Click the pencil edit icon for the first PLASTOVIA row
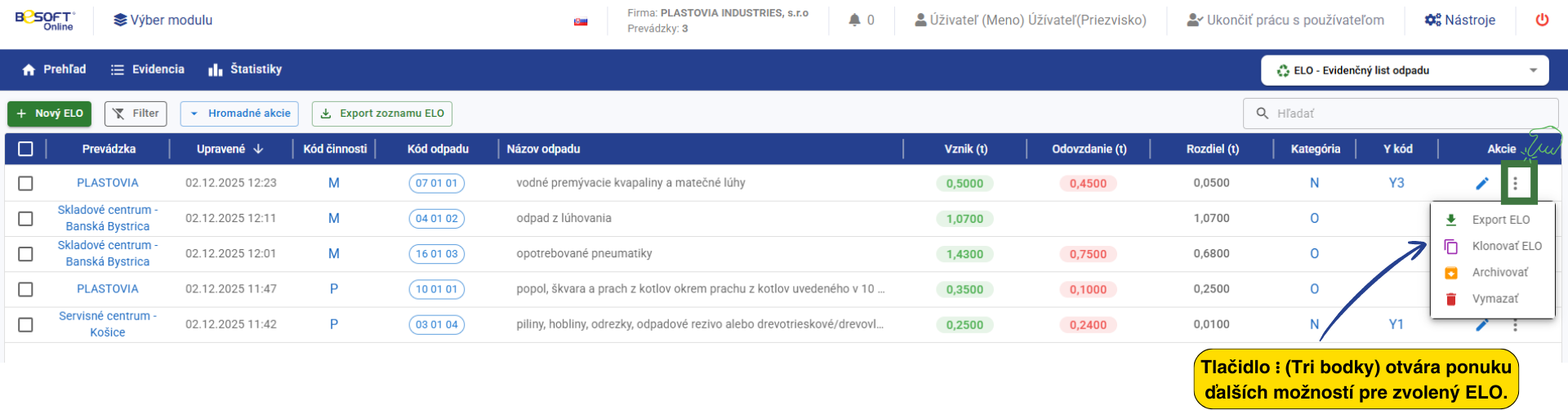This screenshot has width=1568, height=410. (x=1482, y=184)
